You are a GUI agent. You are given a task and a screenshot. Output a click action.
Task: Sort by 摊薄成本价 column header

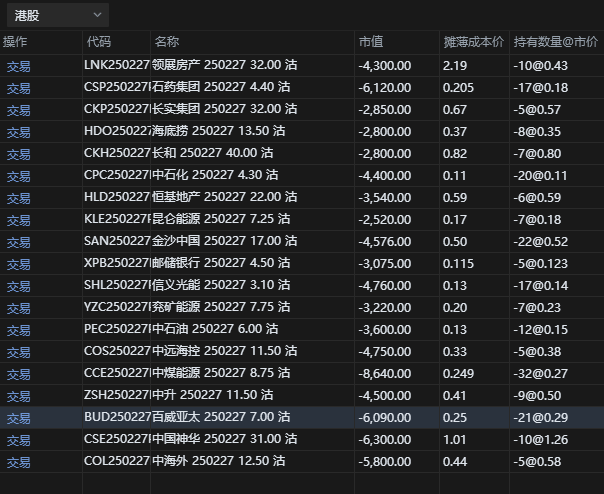click(x=473, y=42)
